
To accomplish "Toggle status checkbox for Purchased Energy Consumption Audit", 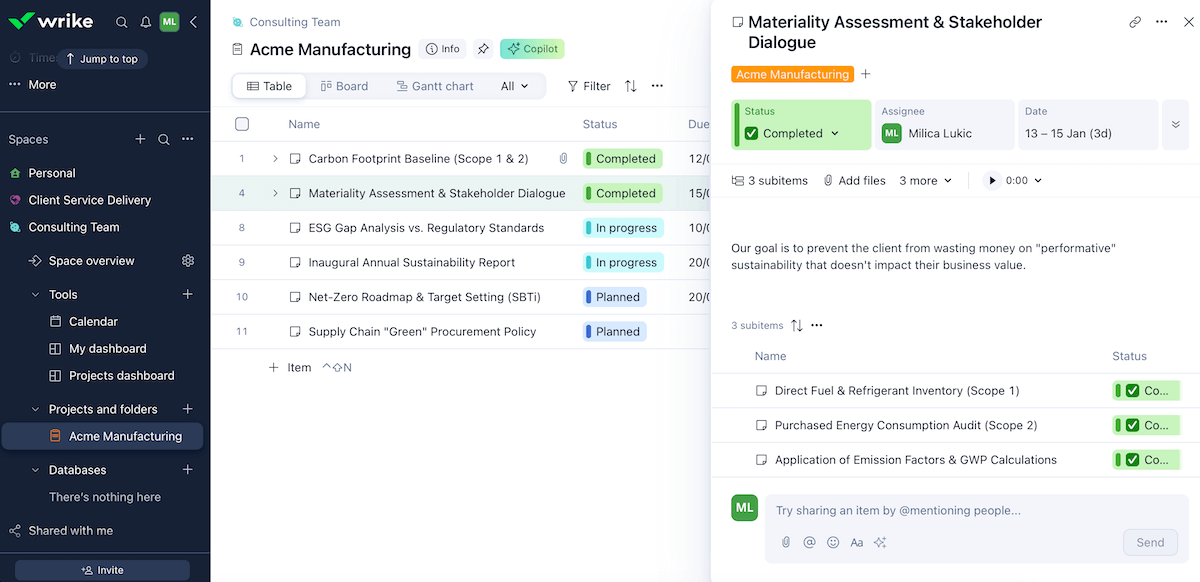I will click(1132, 425).
